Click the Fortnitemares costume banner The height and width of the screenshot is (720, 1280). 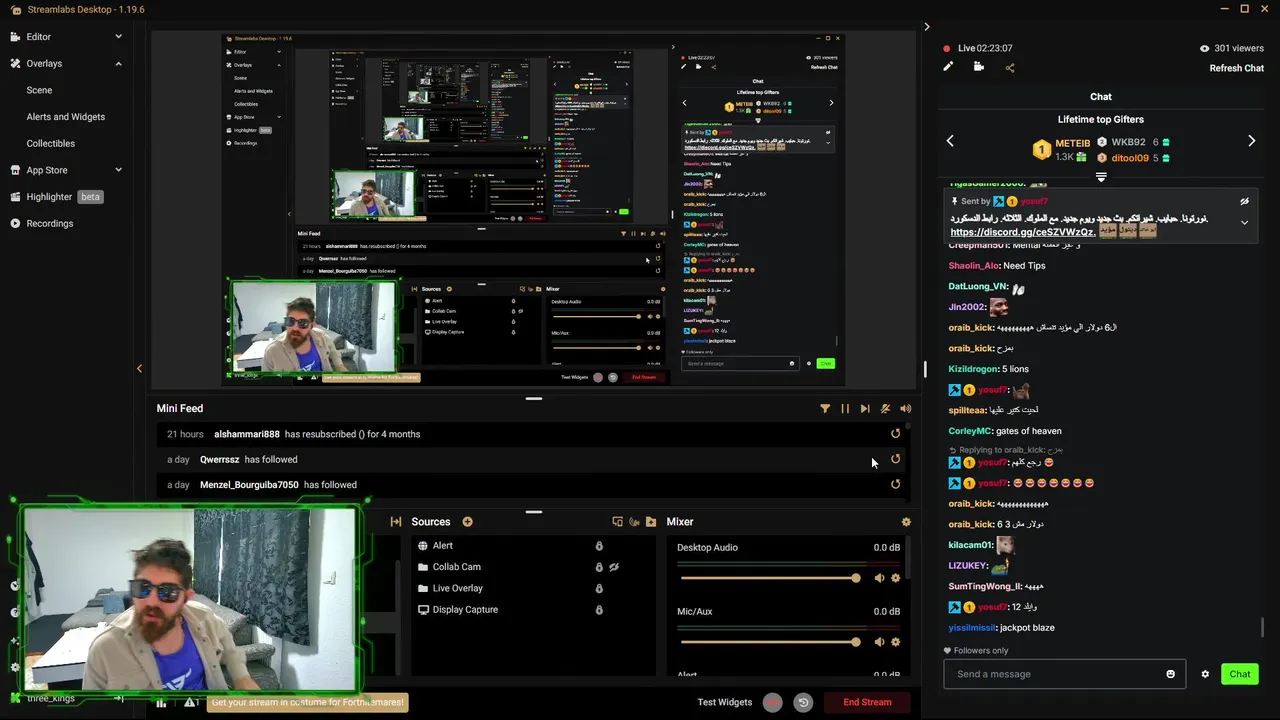pyautogui.click(x=308, y=702)
